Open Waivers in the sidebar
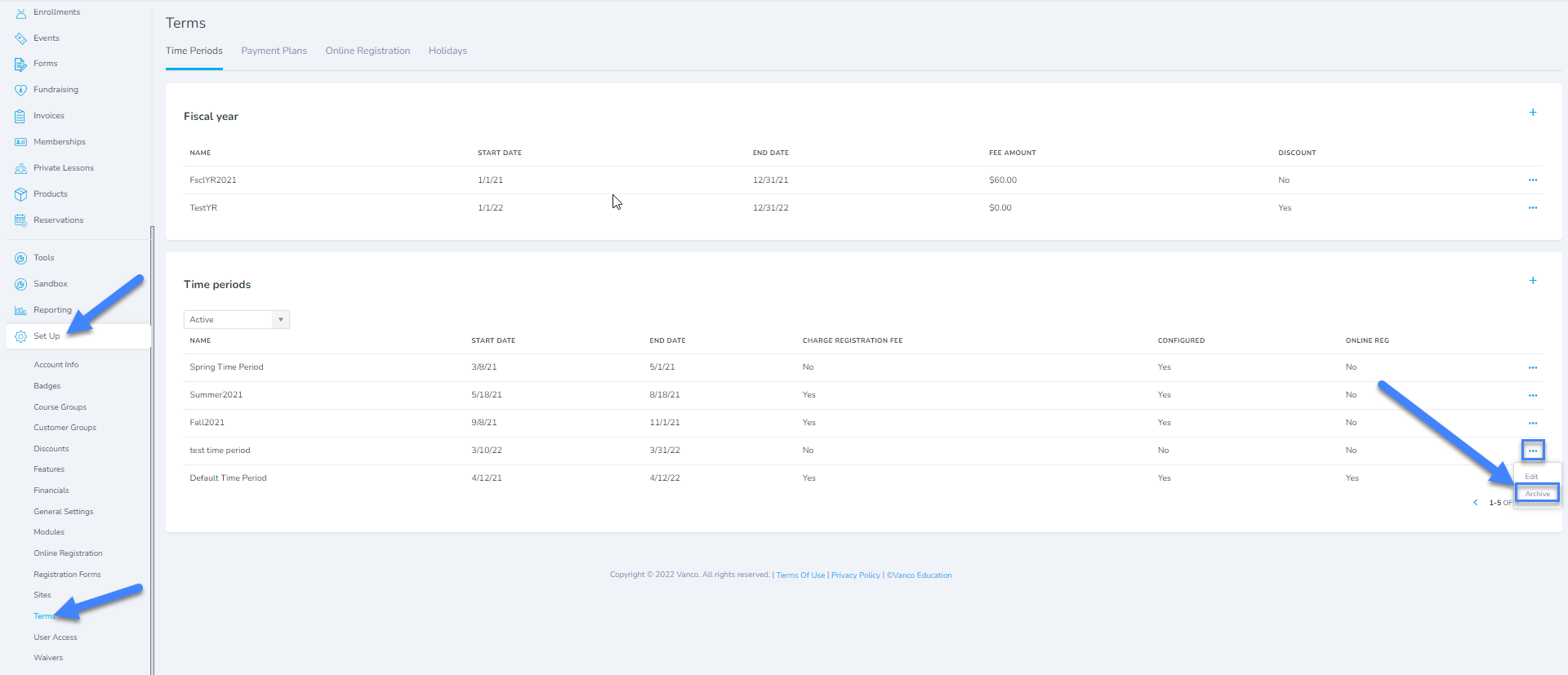This screenshot has width=1568, height=675. [48, 658]
